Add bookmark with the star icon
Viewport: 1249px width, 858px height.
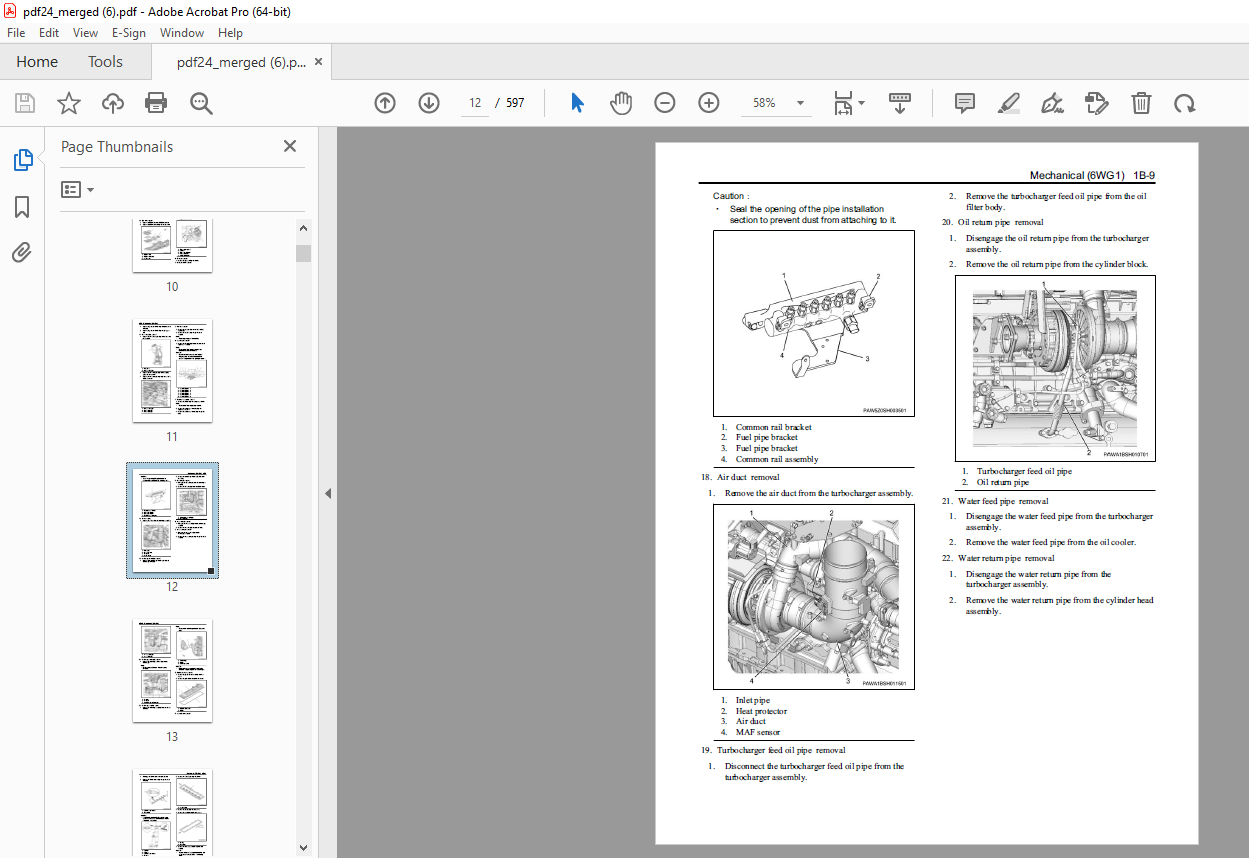click(x=68, y=103)
